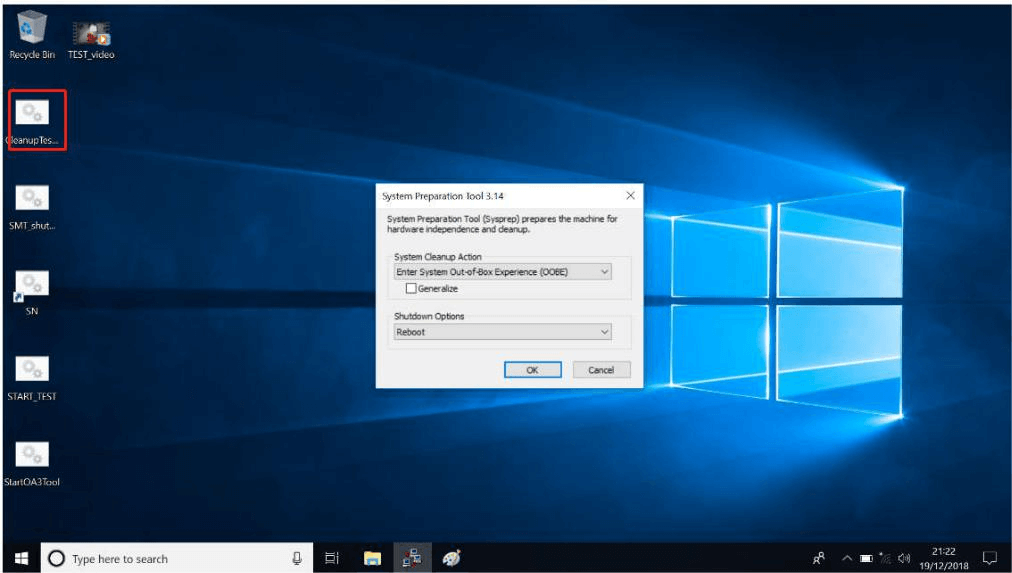Click the Task View taskbar icon

(x=332, y=558)
